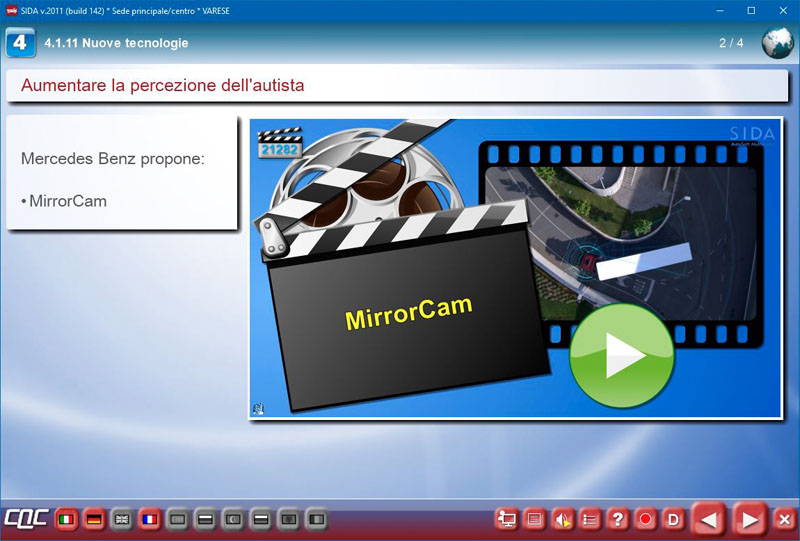This screenshot has height=541, width=800.
Task: Choose the British flag language button
Action: click(122, 520)
